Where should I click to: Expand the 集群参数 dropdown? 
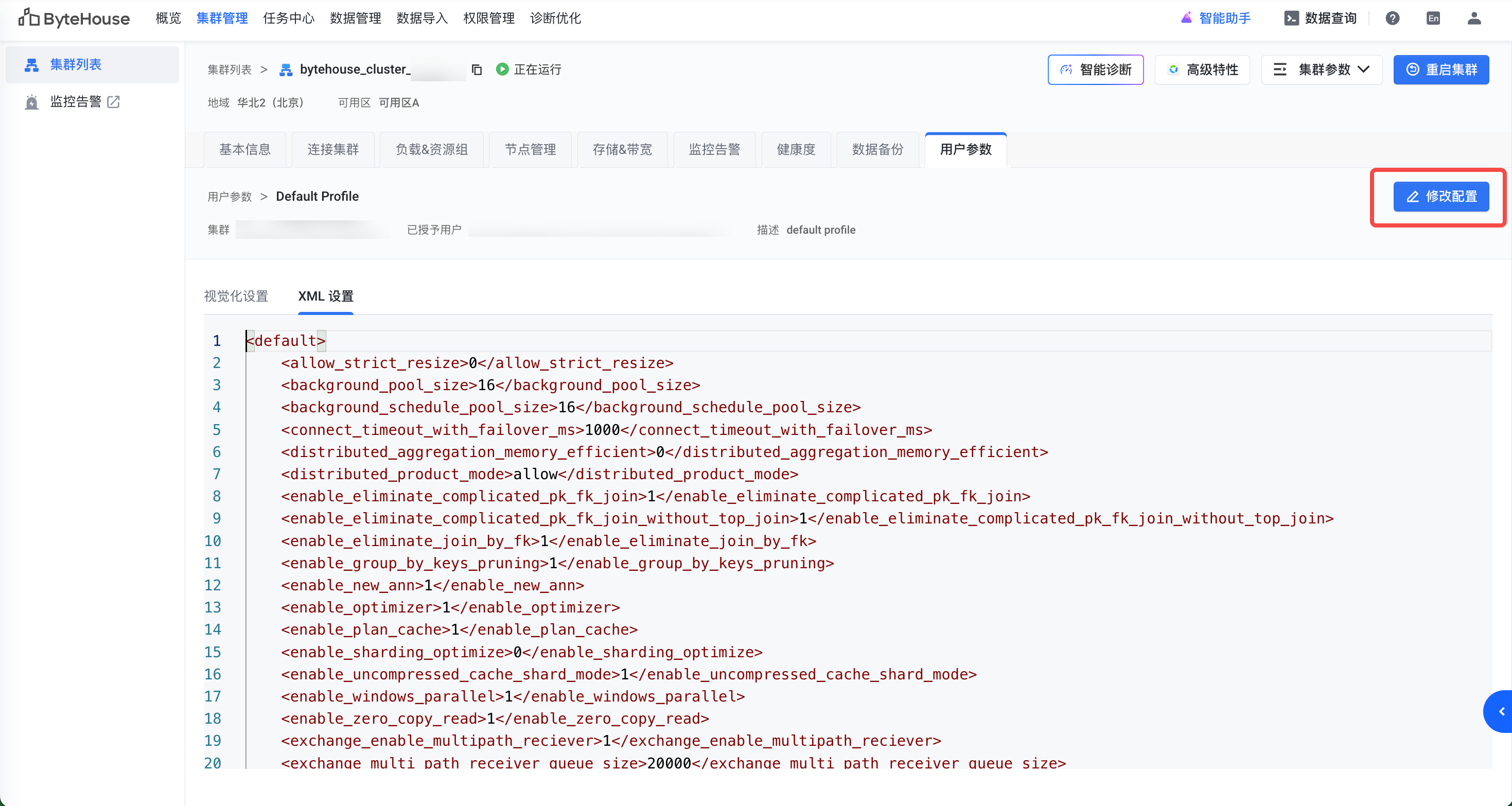pos(1322,70)
